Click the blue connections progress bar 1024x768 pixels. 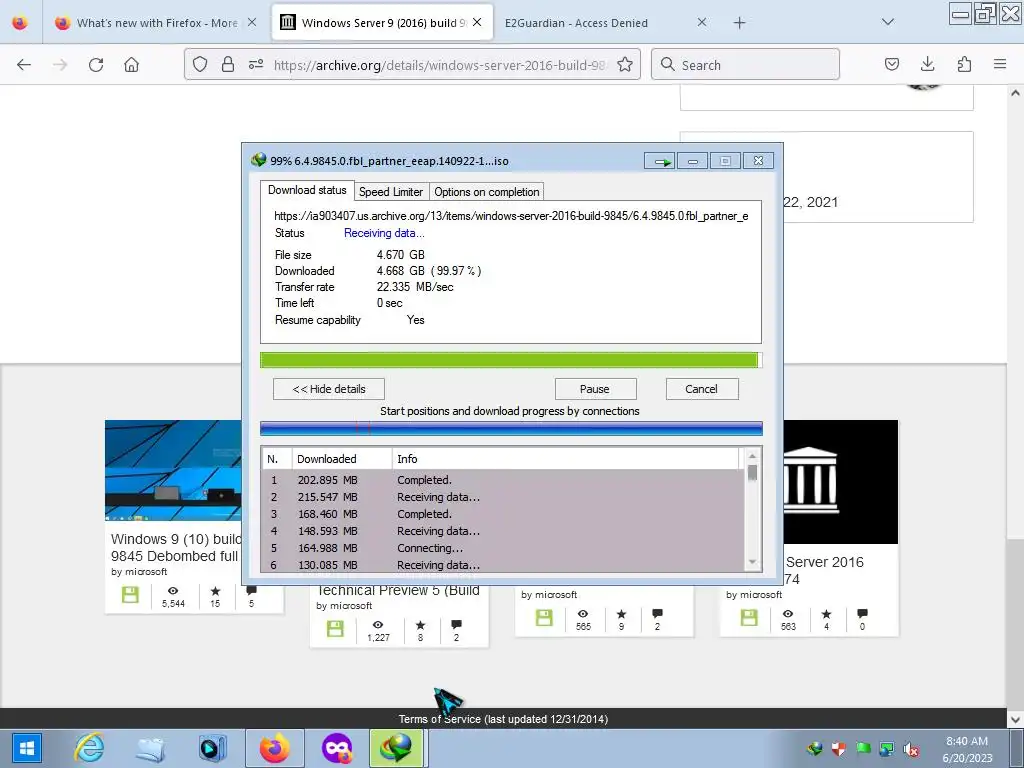[x=511, y=428]
